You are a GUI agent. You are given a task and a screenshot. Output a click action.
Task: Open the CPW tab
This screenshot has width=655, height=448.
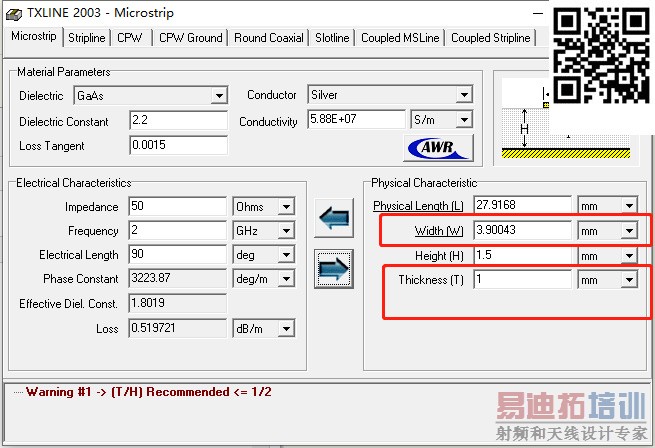click(129, 38)
